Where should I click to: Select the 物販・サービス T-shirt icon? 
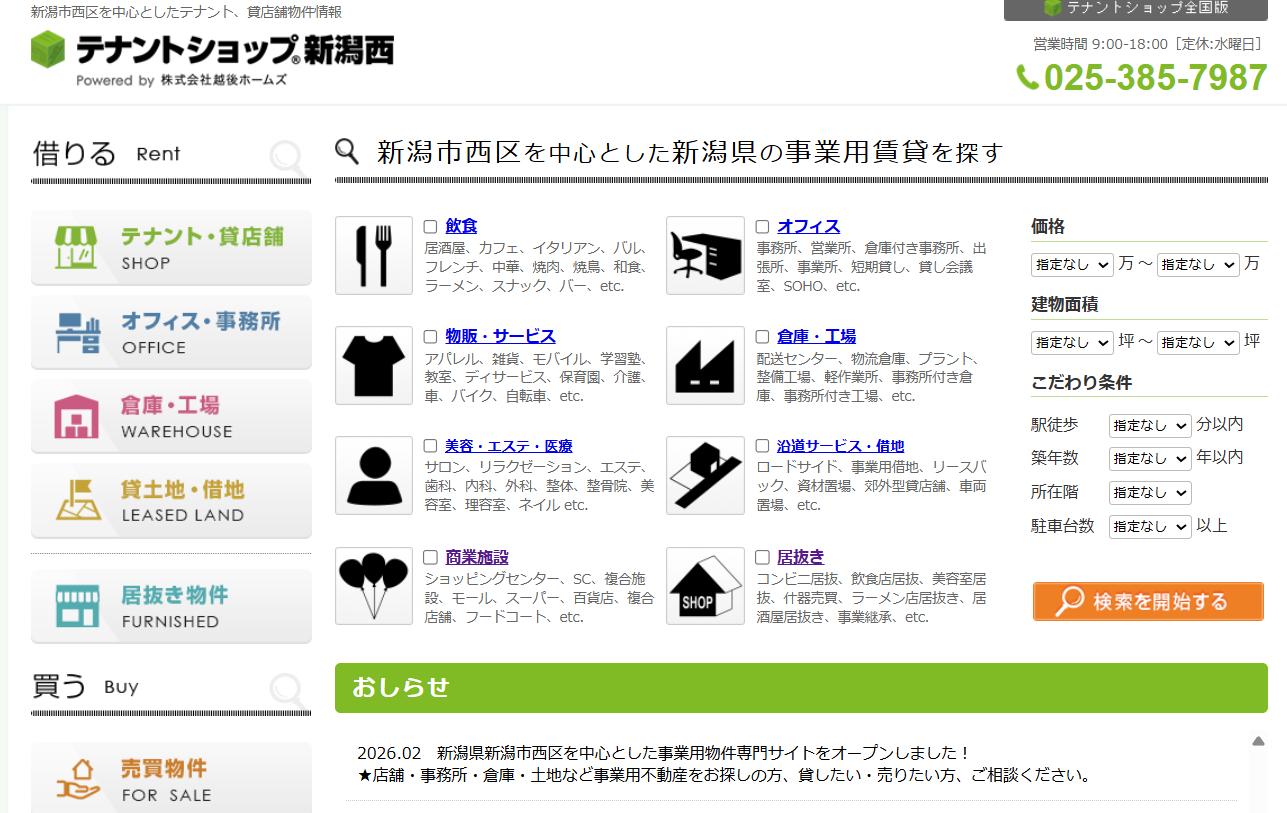click(x=373, y=365)
